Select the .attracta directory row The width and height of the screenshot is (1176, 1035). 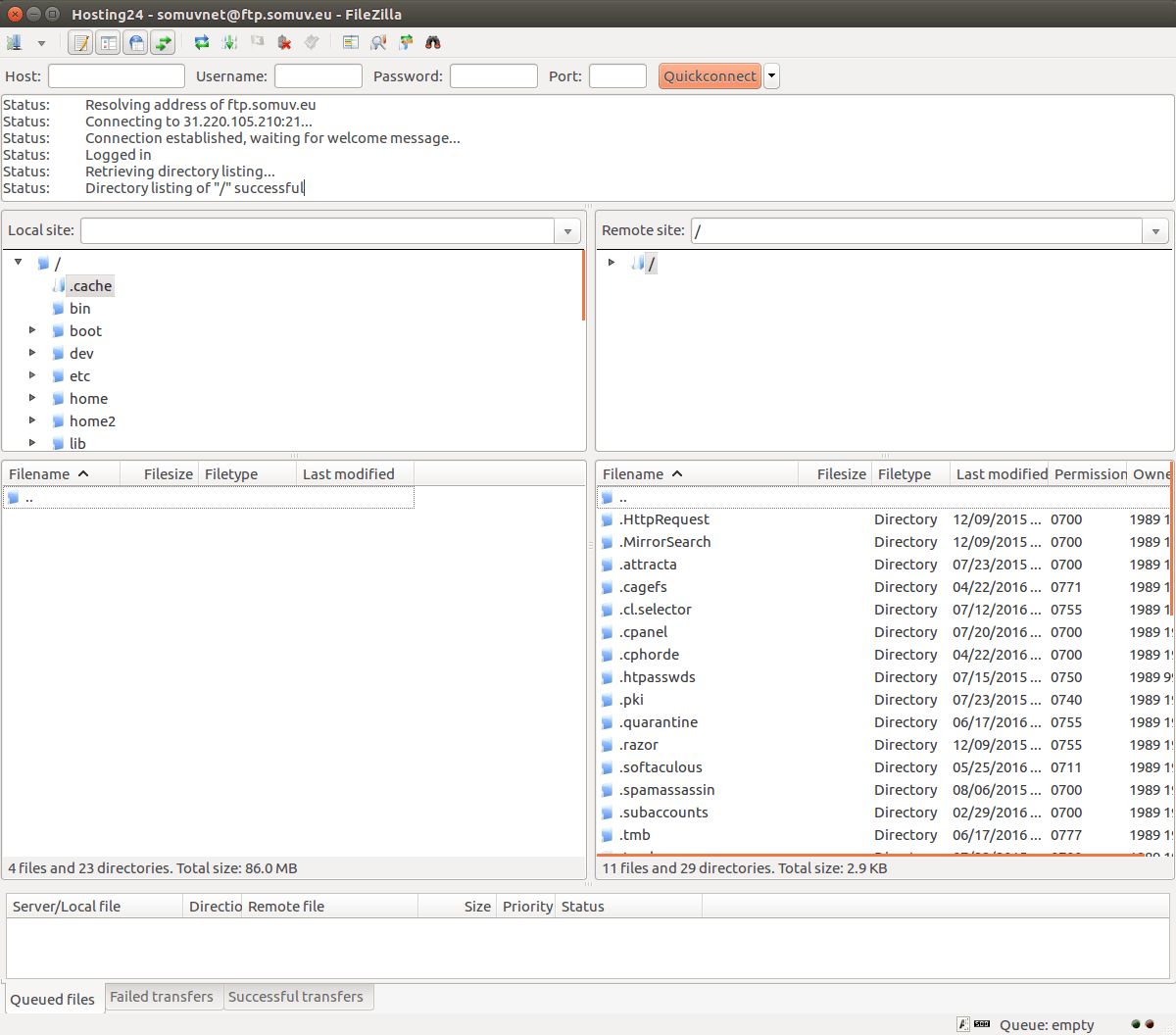coord(884,565)
